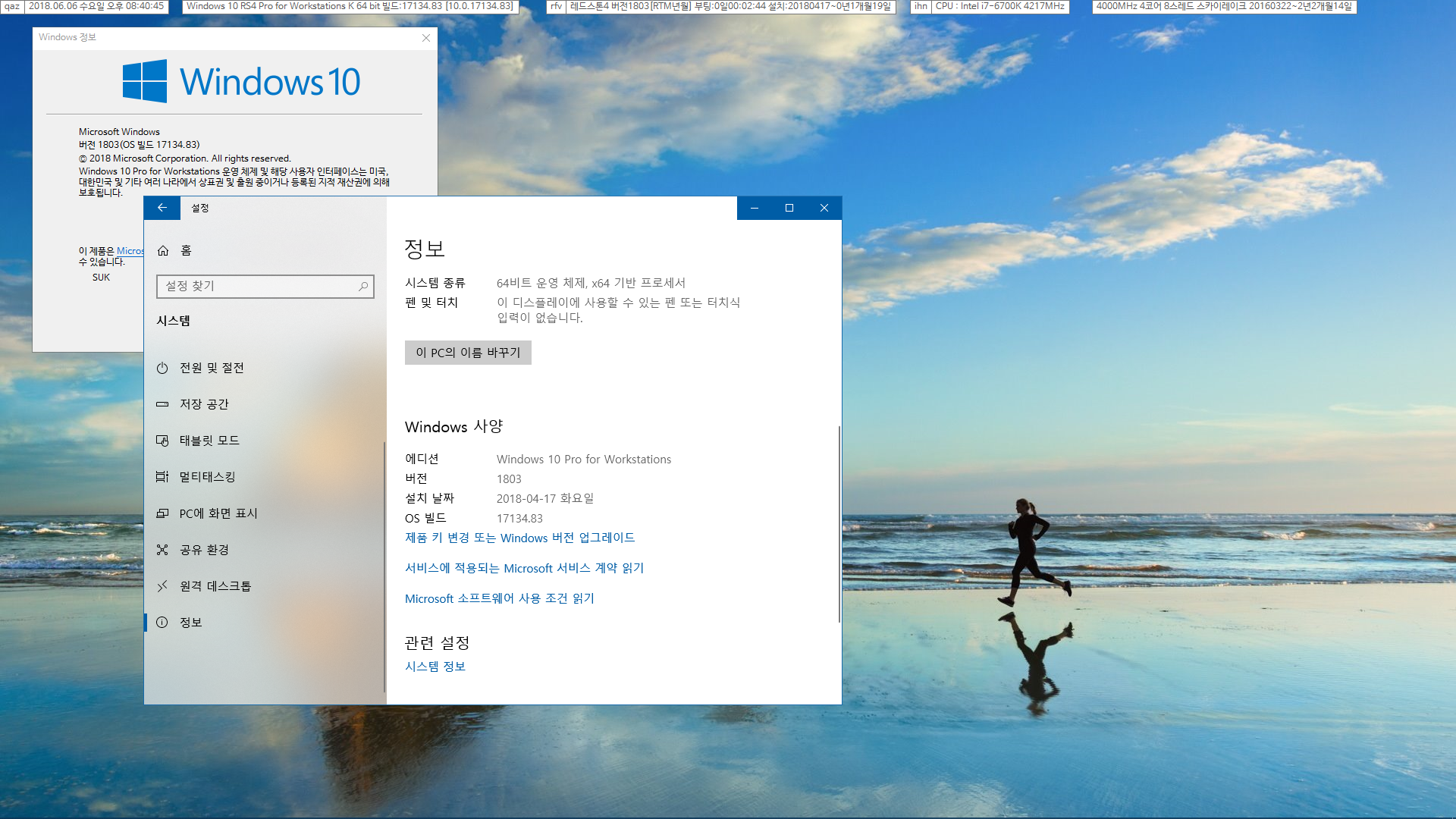1456x819 pixels.
Task: Click the 64비트 운영 체제 system type value
Action: (591, 283)
